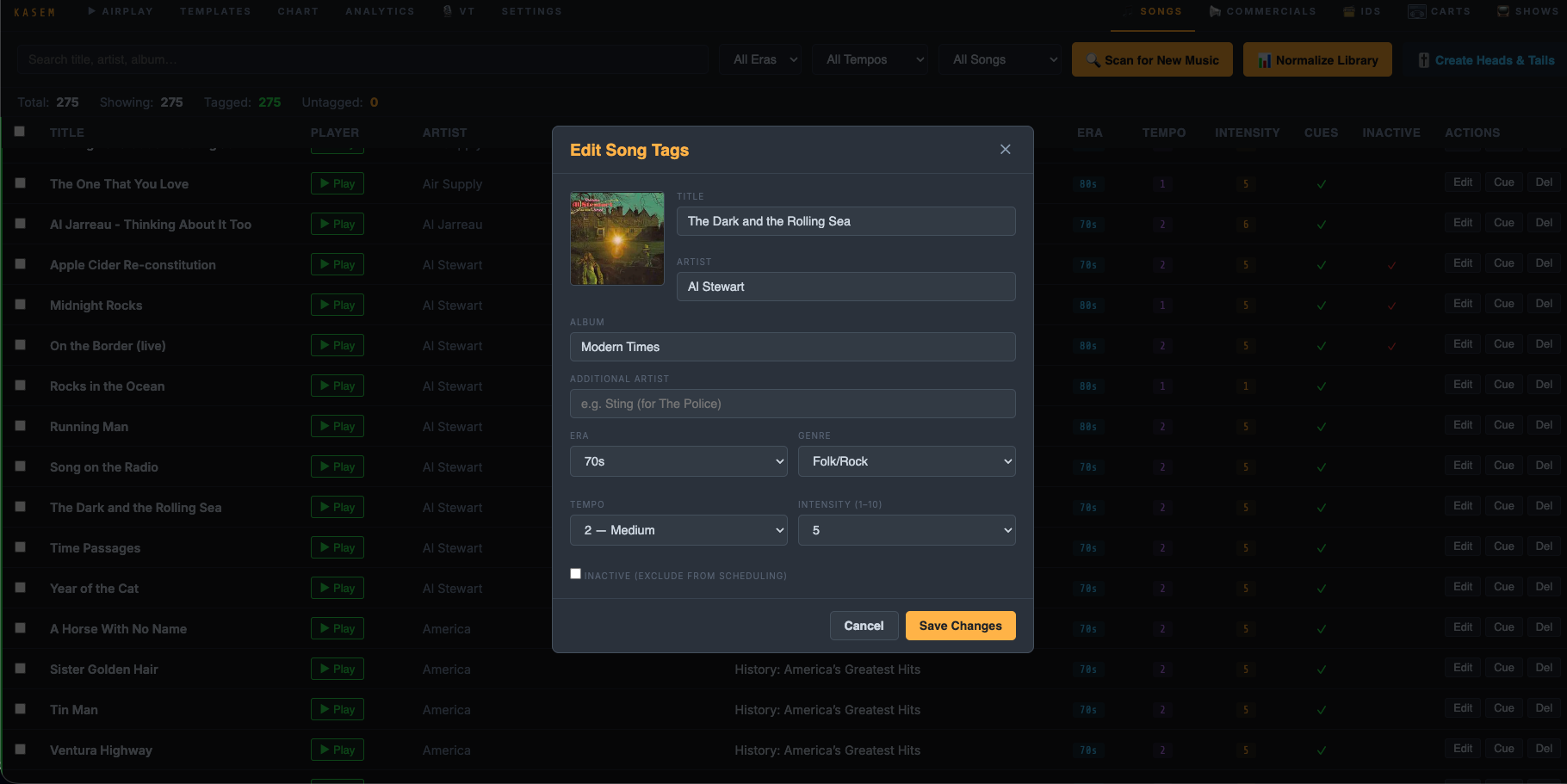Open the Era dropdown set to 70s
This screenshot has height=784, width=1567.
pyautogui.click(x=678, y=461)
